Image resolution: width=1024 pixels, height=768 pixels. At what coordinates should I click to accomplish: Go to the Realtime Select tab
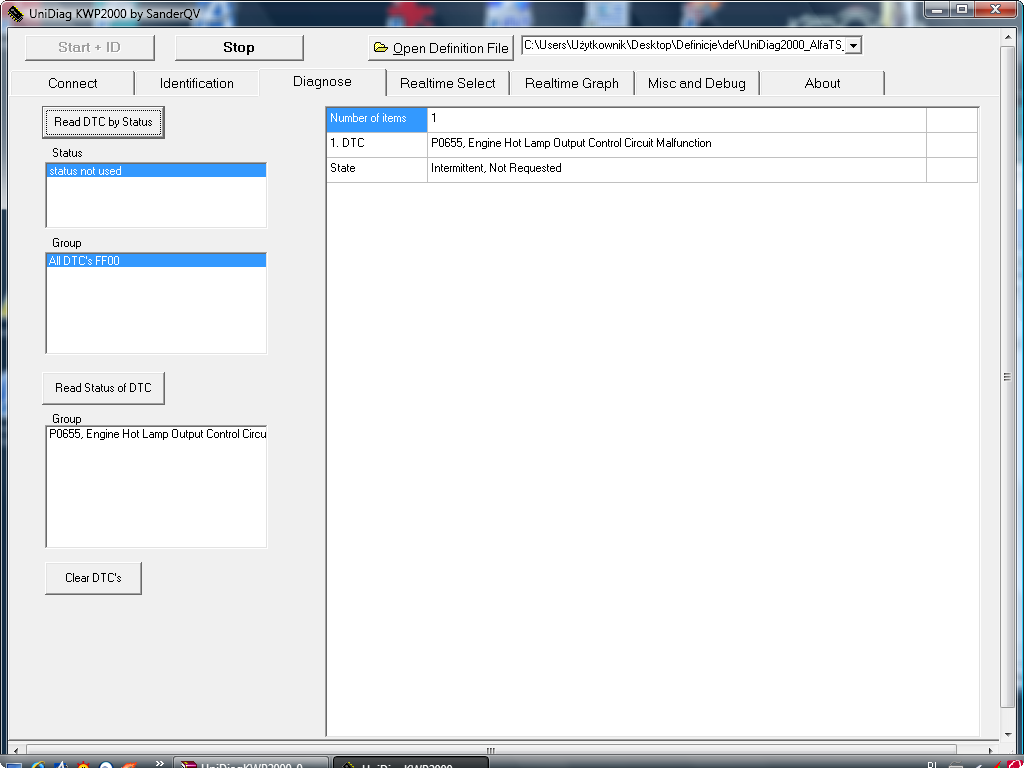coord(448,84)
